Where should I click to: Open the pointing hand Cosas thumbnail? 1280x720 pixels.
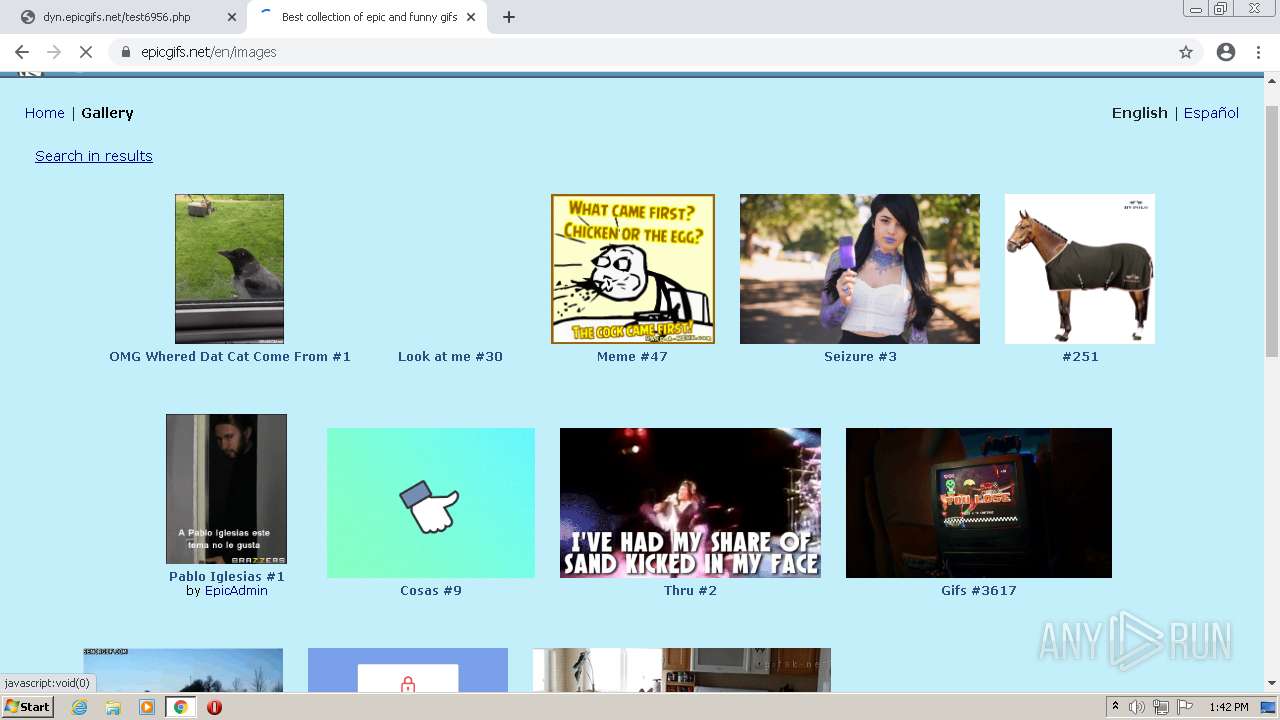[x=431, y=503]
